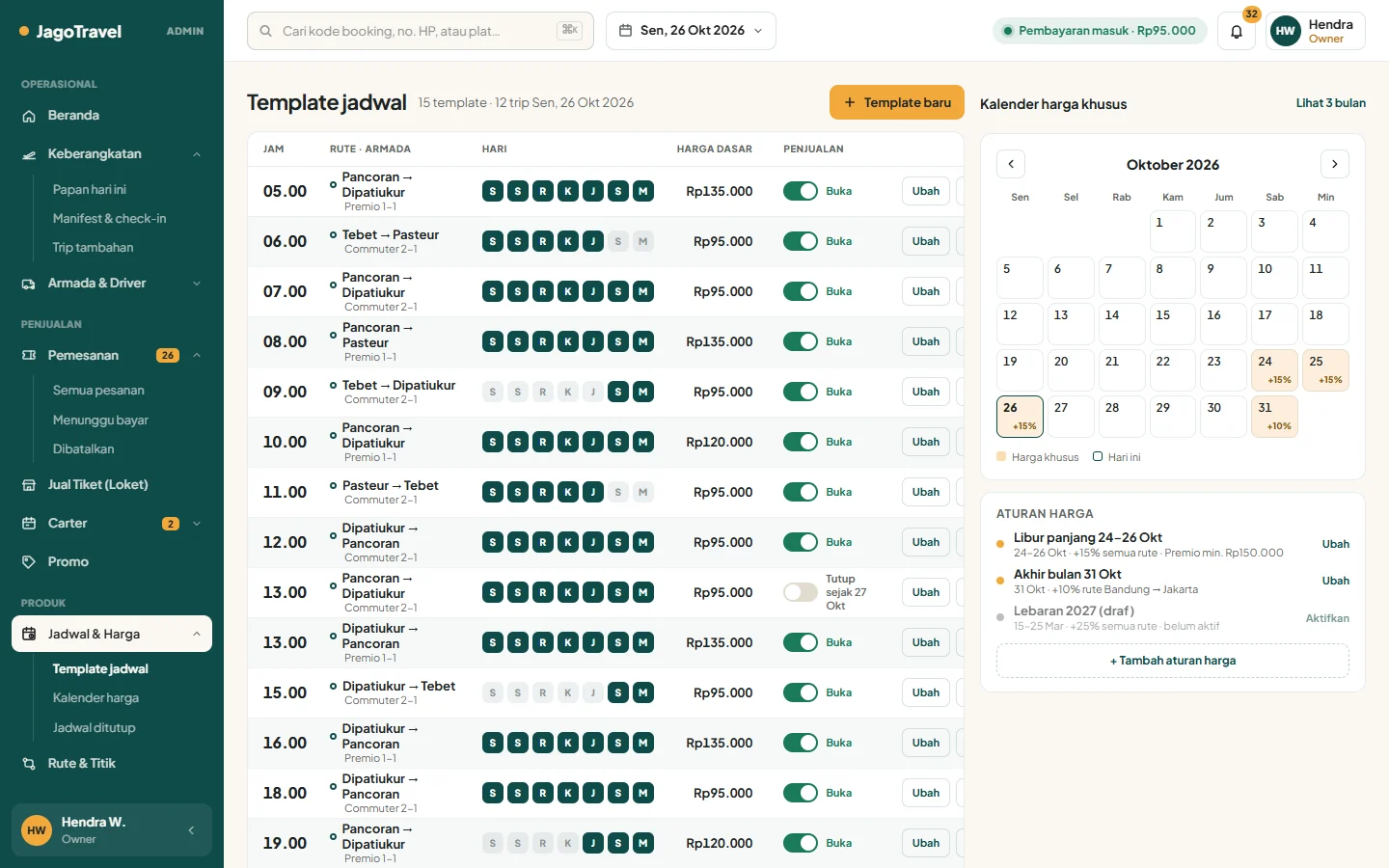Enable sales toggle for closed 13.00 Pancoran trip
1389x868 pixels.
tap(801, 592)
